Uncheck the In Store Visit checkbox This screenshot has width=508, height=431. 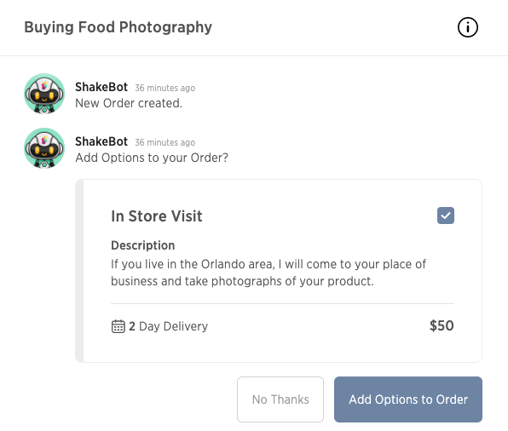[445, 215]
